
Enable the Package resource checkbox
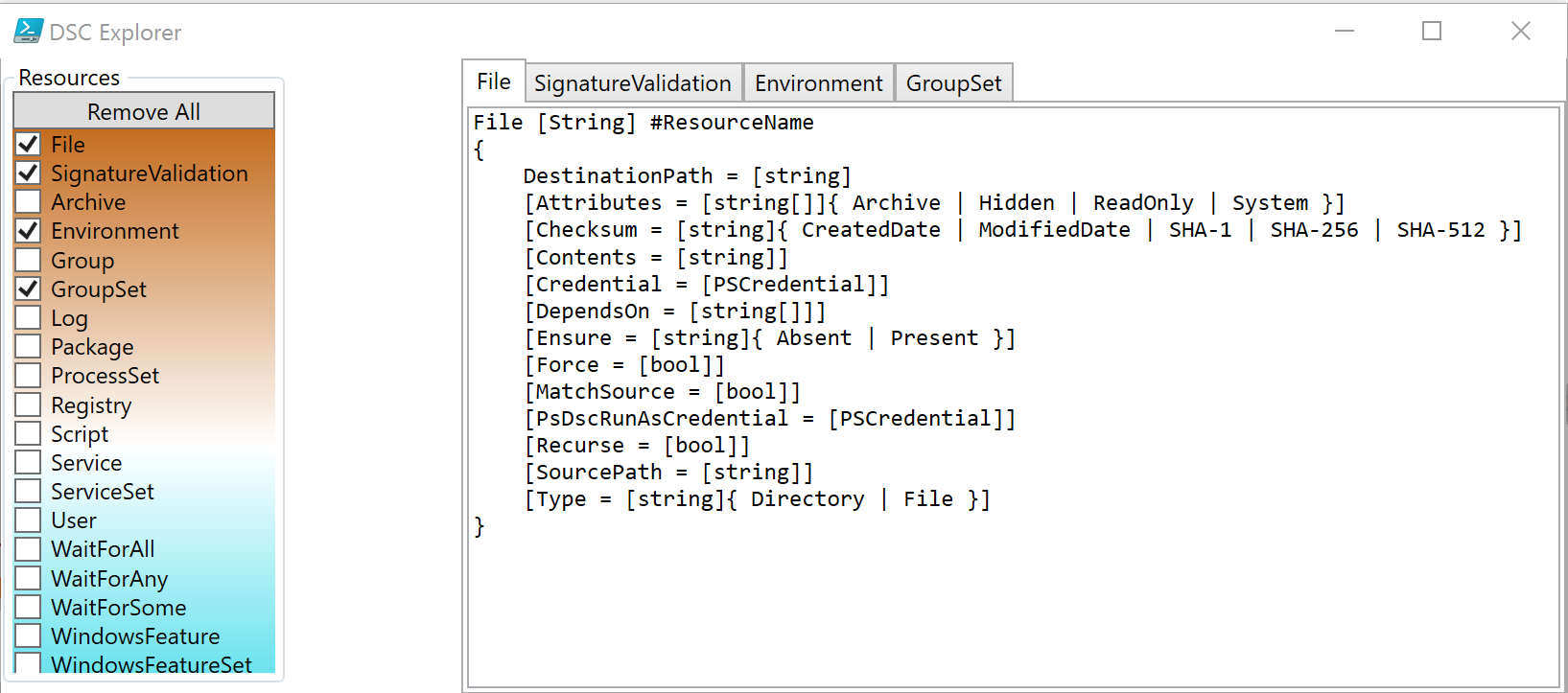click(x=28, y=346)
